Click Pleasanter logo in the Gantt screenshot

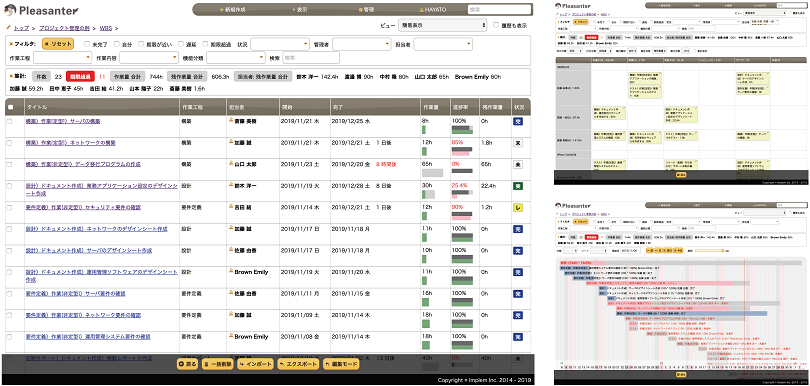coord(573,206)
